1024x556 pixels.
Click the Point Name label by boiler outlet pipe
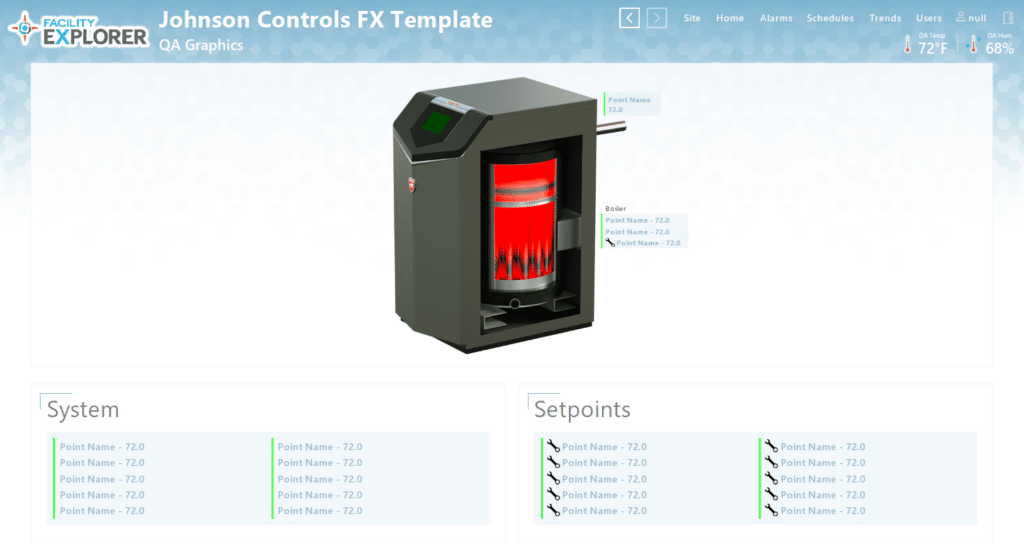tap(629, 100)
